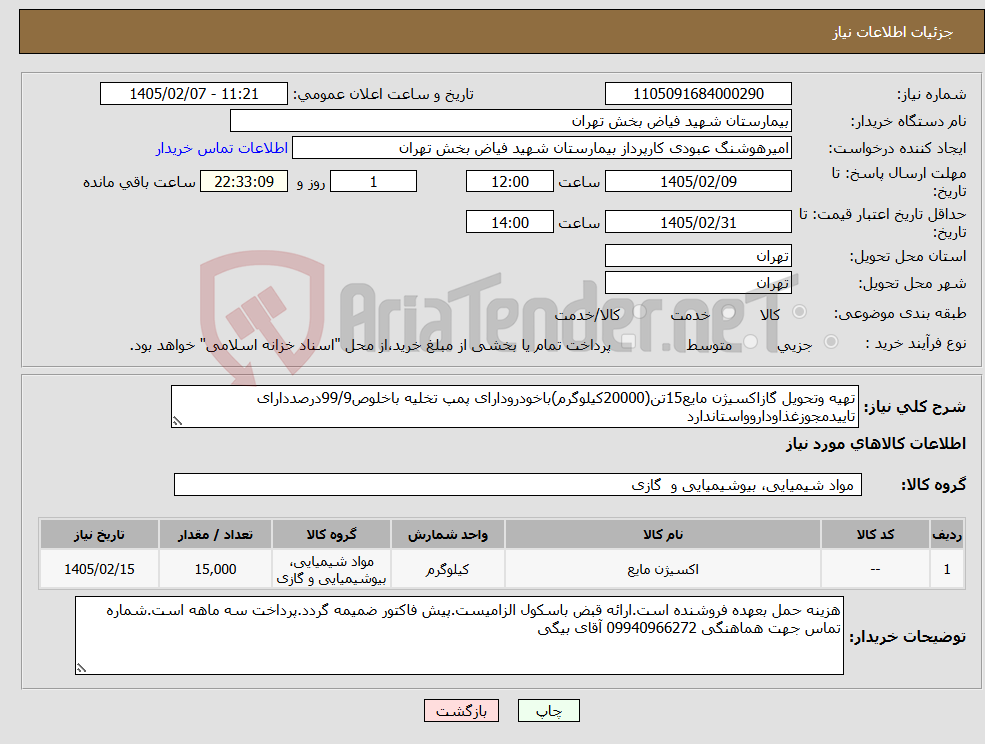Viewport: 985px width, 744px height.
Task: Click the جزئیات اطلاعات نیاز page header
Action: pos(893,32)
